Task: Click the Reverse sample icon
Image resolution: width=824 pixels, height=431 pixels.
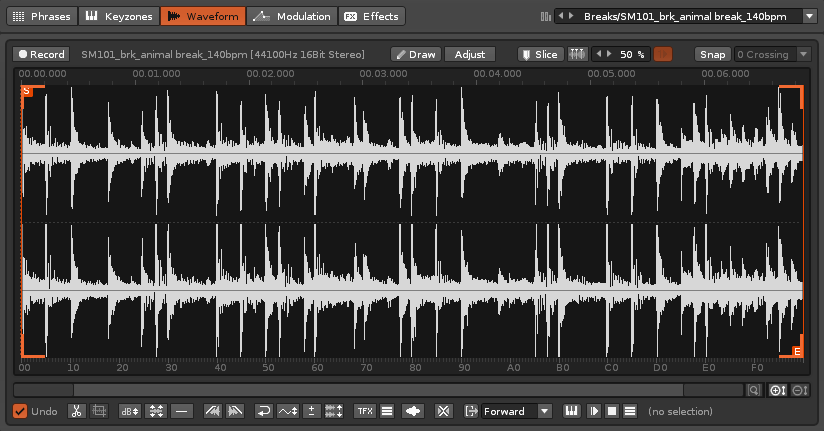Action: 264,411
